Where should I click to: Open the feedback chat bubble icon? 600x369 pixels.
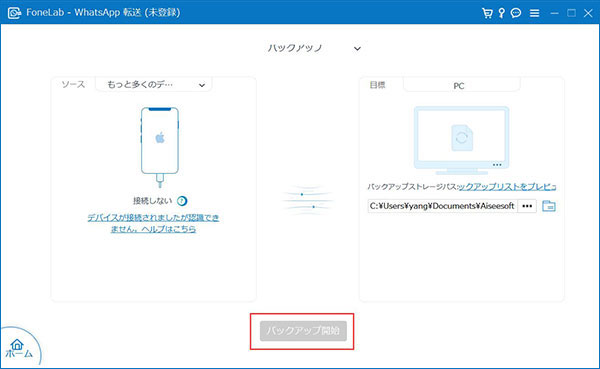coord(516,13)
